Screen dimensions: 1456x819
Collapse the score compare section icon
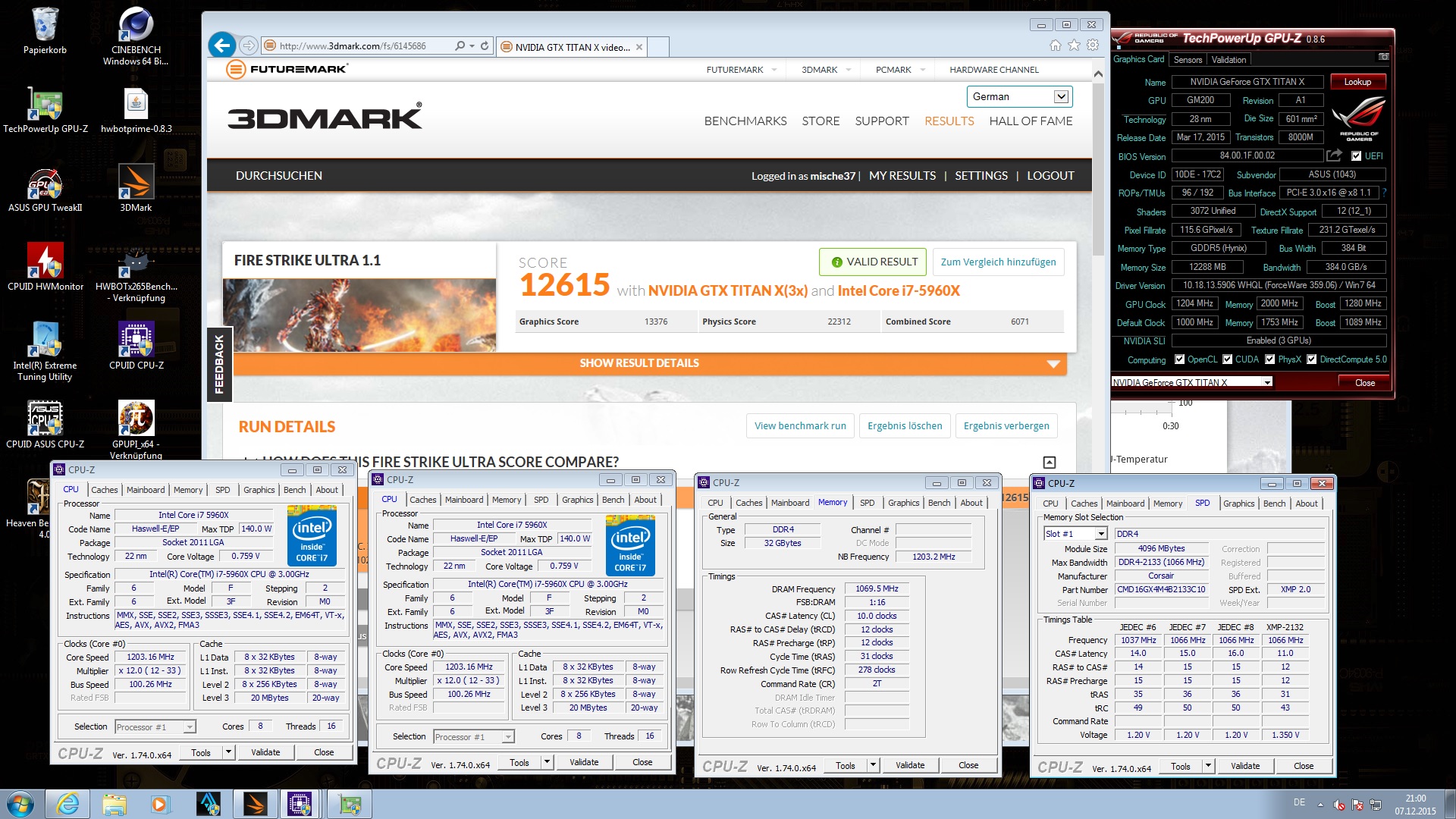[x=1050, y=463]
